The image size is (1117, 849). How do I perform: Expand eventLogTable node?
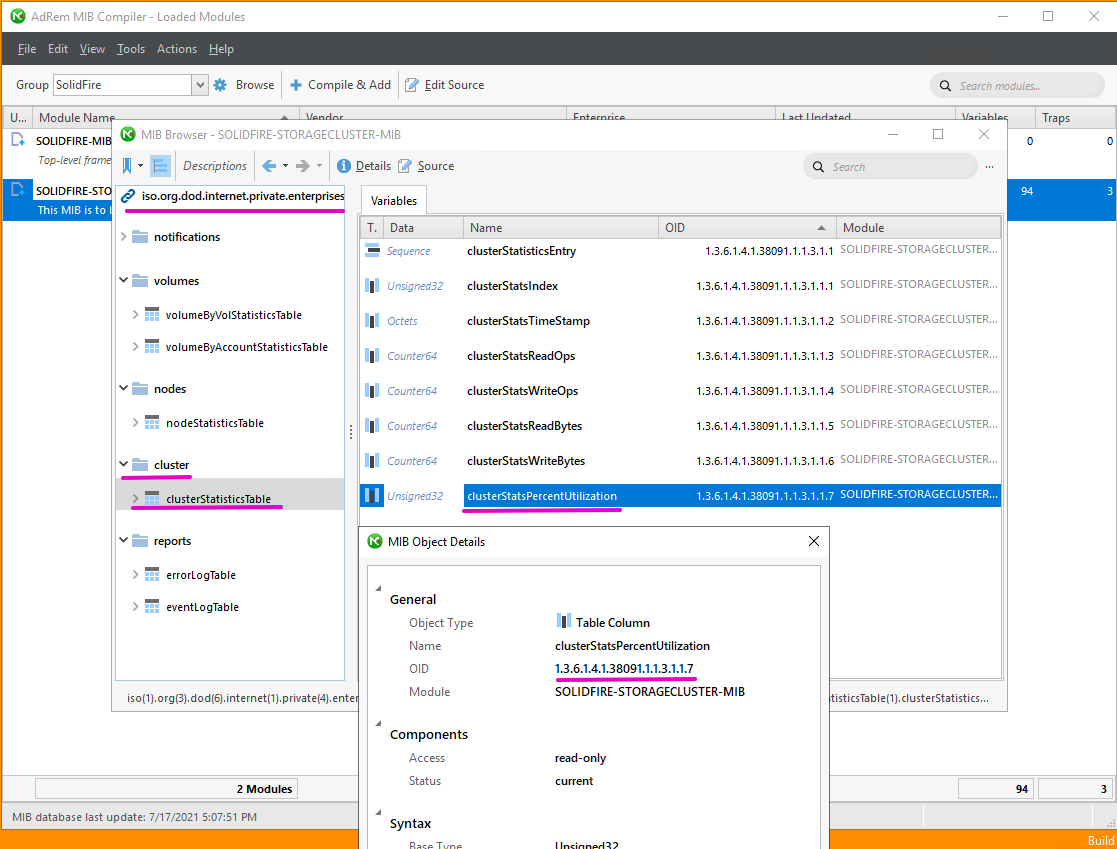pos(135,606)
